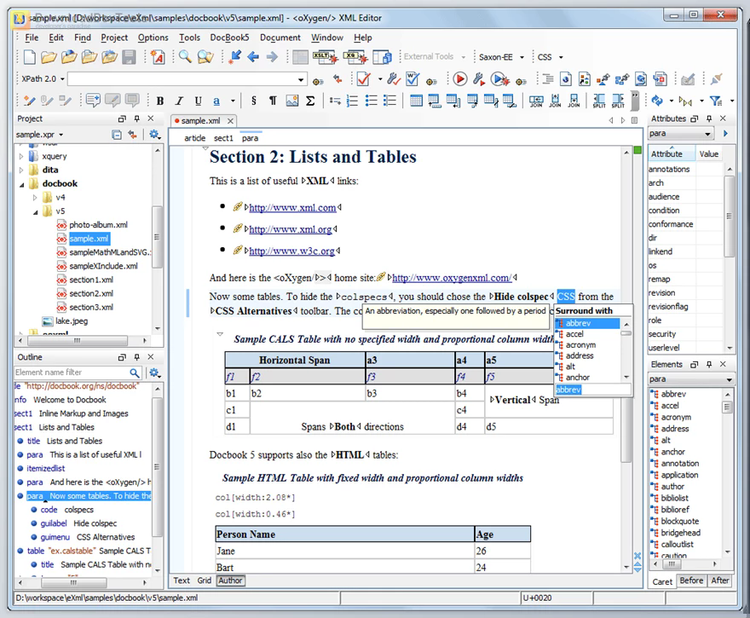Insert an ordered list icon
Viewport: 750px width, 618px height.
(x=353, y=100)
